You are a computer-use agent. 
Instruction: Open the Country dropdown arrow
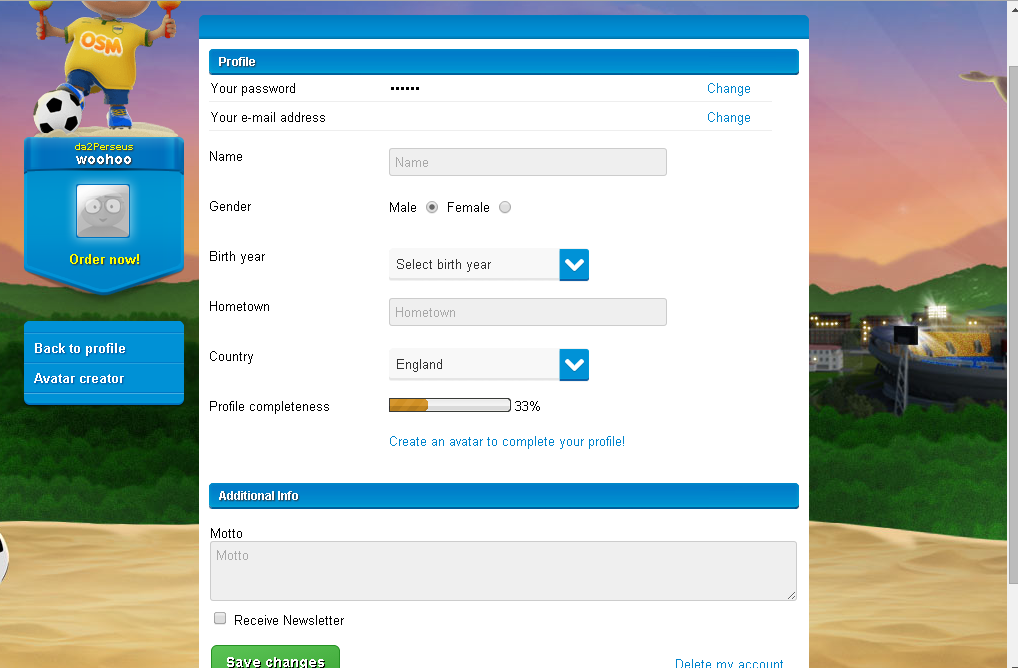(x=574, y=365)
